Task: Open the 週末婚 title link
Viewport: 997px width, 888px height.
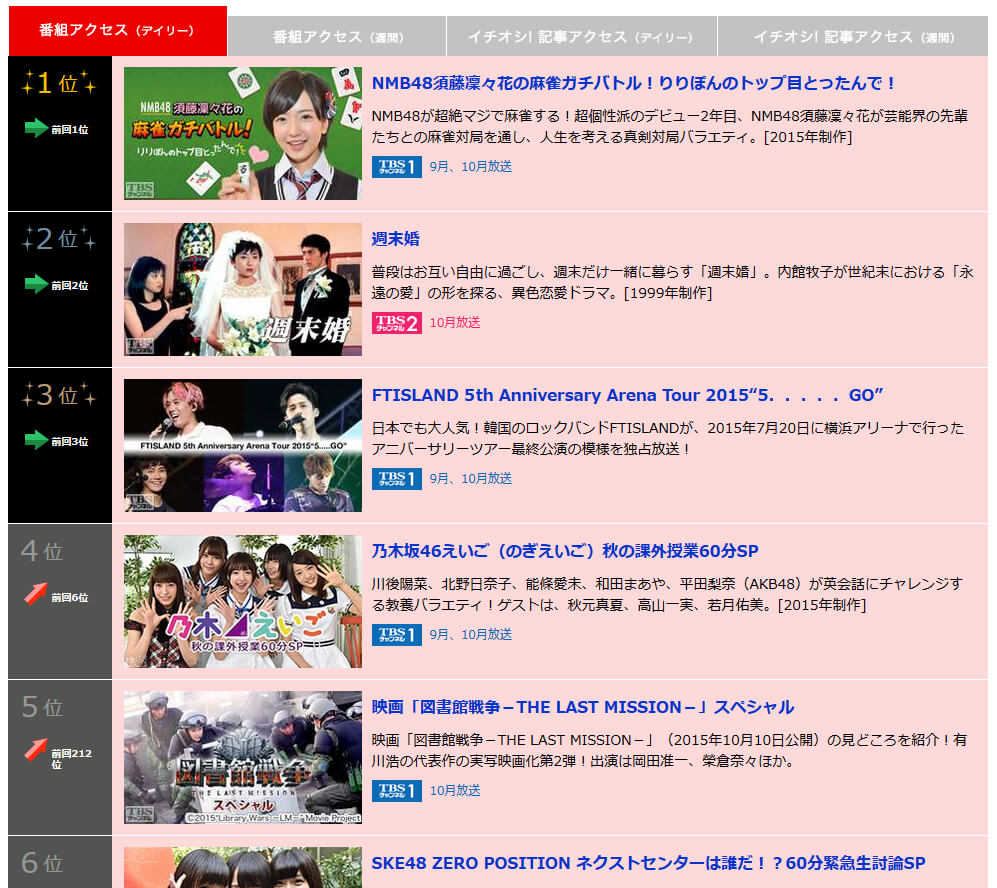Action: 395,239
